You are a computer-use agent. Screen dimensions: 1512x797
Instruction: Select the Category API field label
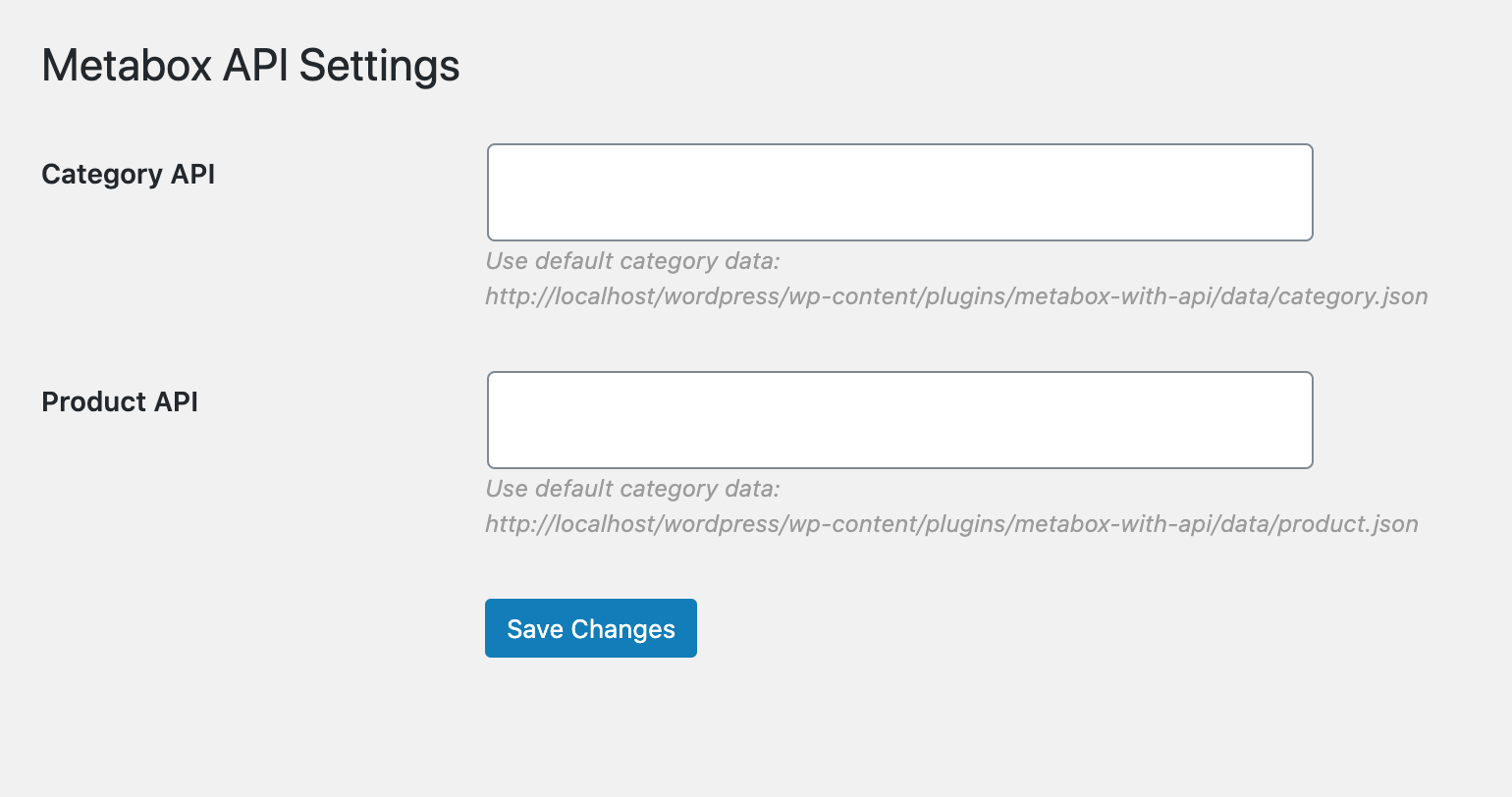(x=128, y=175)
